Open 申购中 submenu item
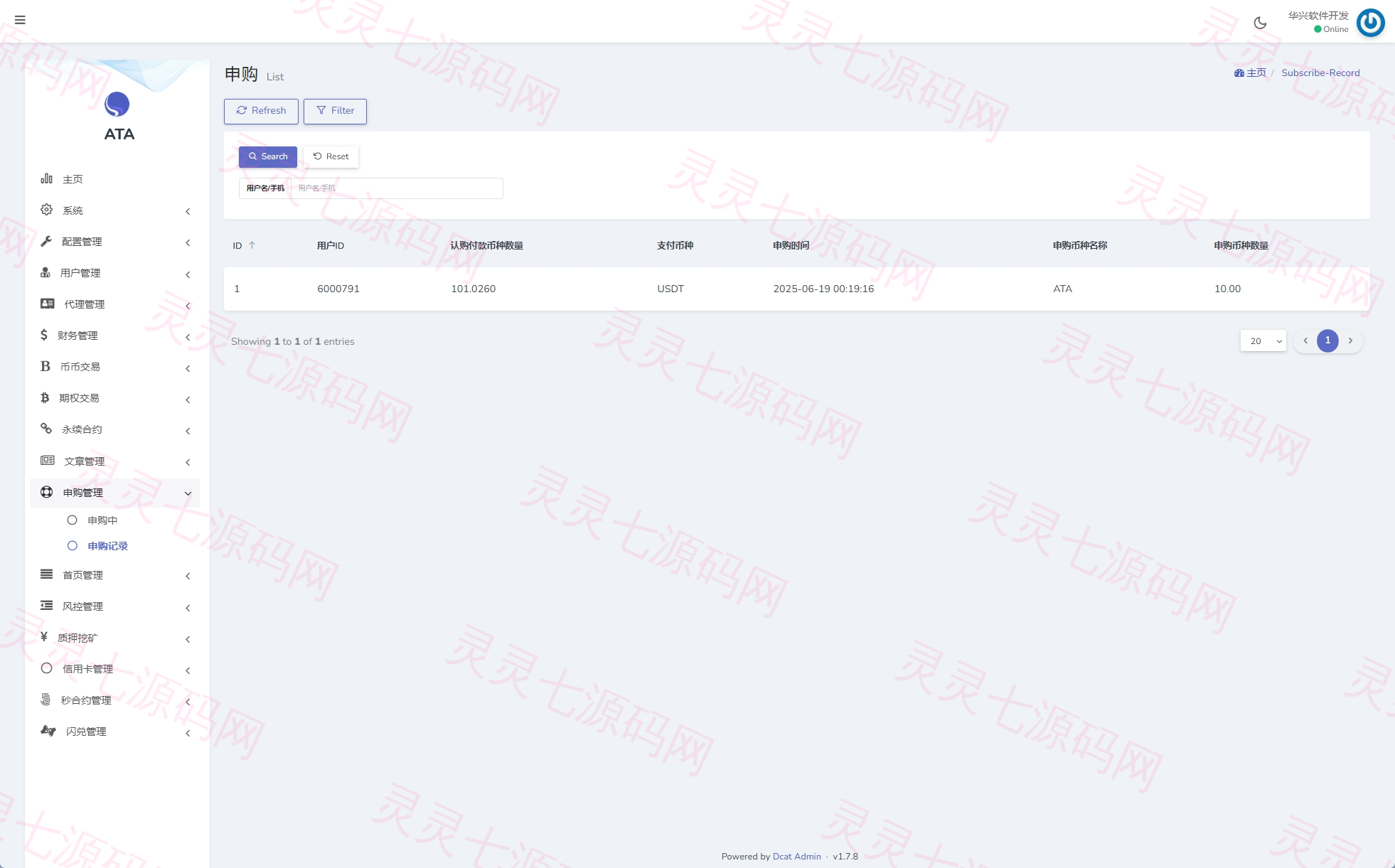1395x868 pixels. [102, 520]
